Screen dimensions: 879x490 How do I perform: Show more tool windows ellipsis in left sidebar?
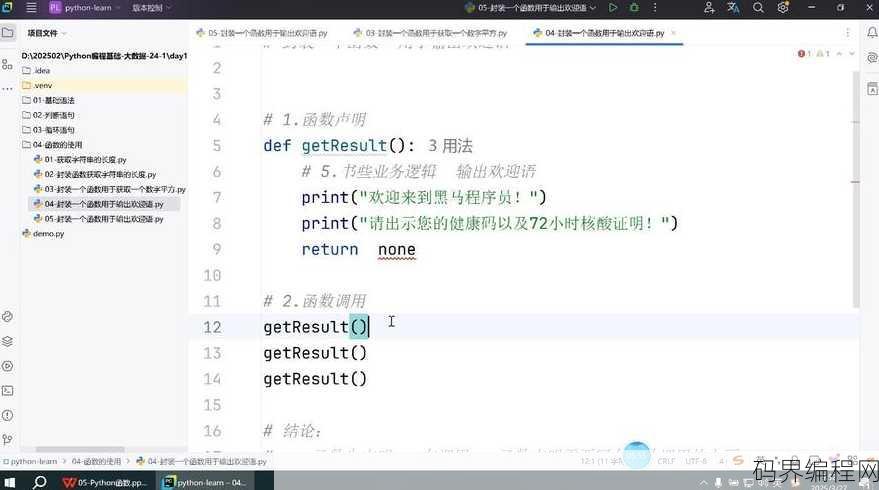(x=7, y=89)
